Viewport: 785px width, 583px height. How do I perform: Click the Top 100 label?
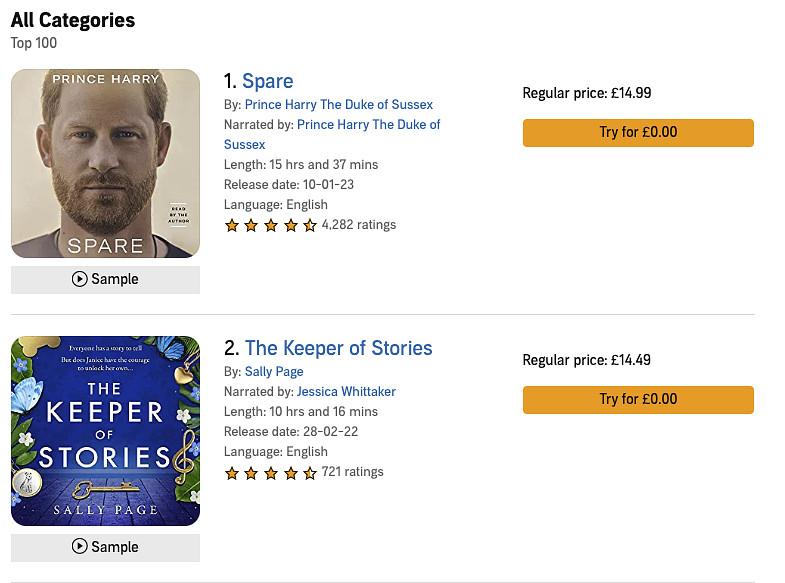point(34,43)
